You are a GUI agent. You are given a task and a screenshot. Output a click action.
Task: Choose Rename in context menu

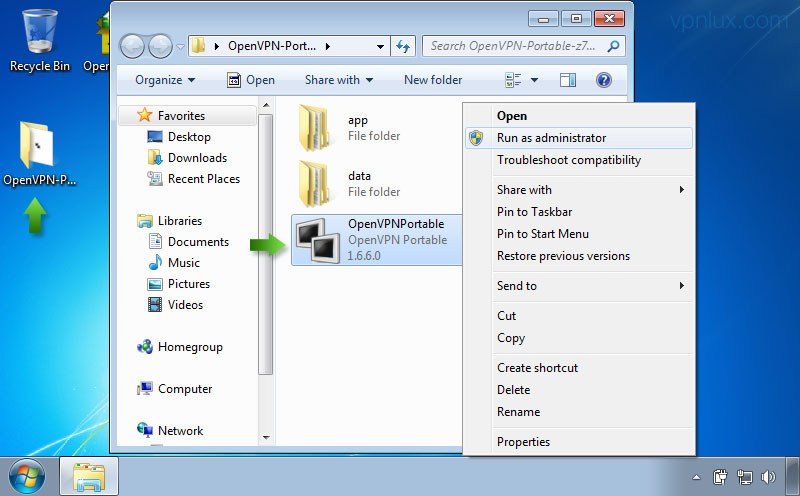580,412
